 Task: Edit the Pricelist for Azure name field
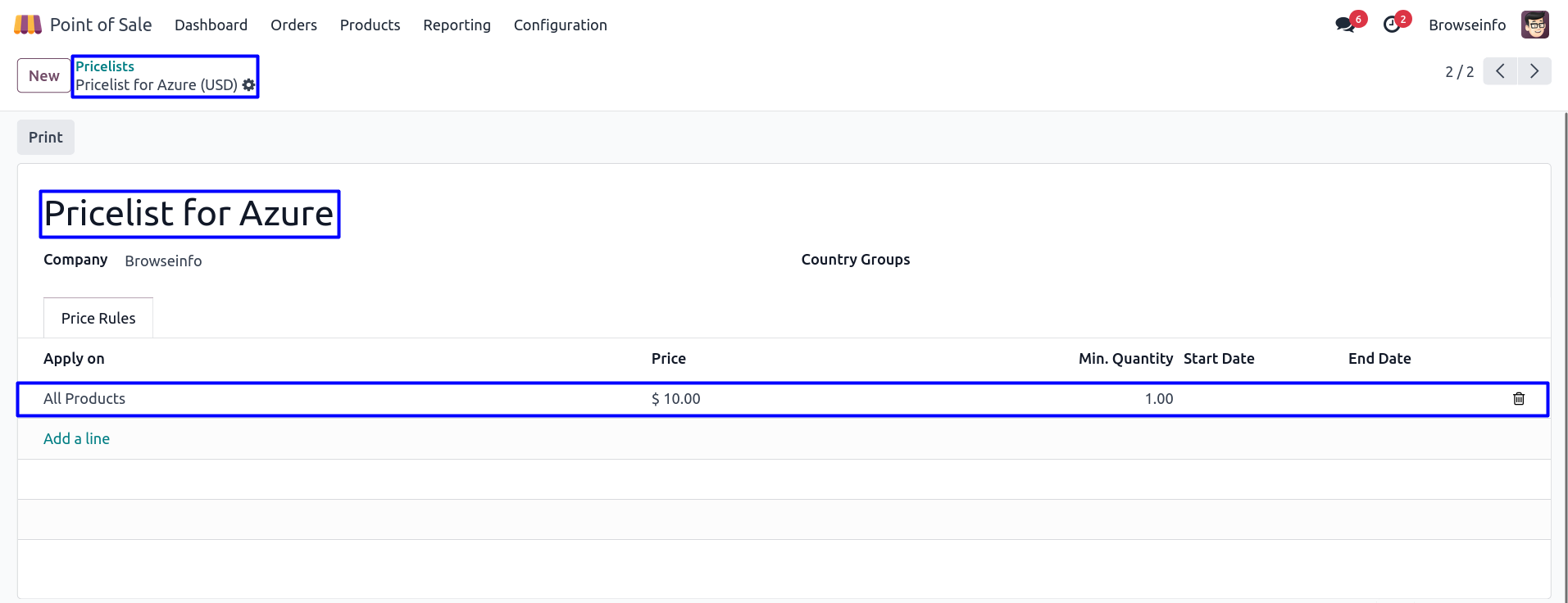[189, 214]
